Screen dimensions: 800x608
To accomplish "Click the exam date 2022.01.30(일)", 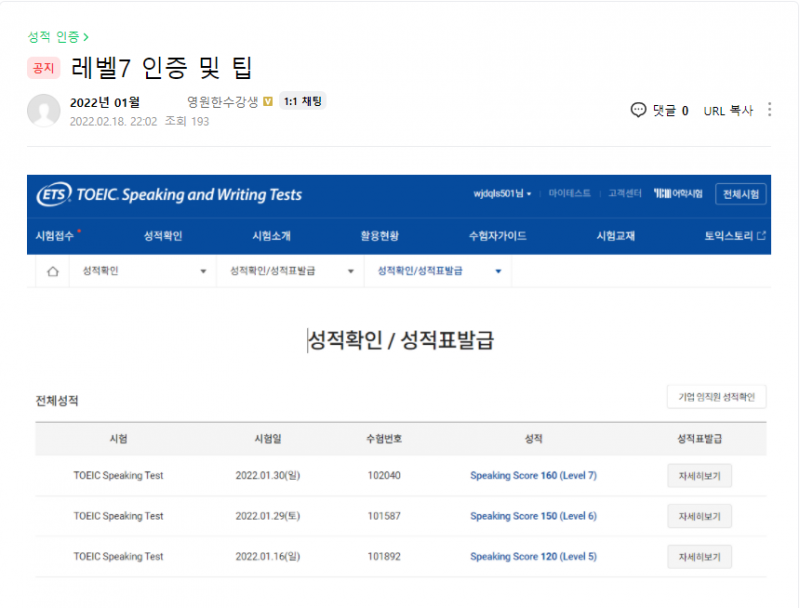I will click(268, 475).
